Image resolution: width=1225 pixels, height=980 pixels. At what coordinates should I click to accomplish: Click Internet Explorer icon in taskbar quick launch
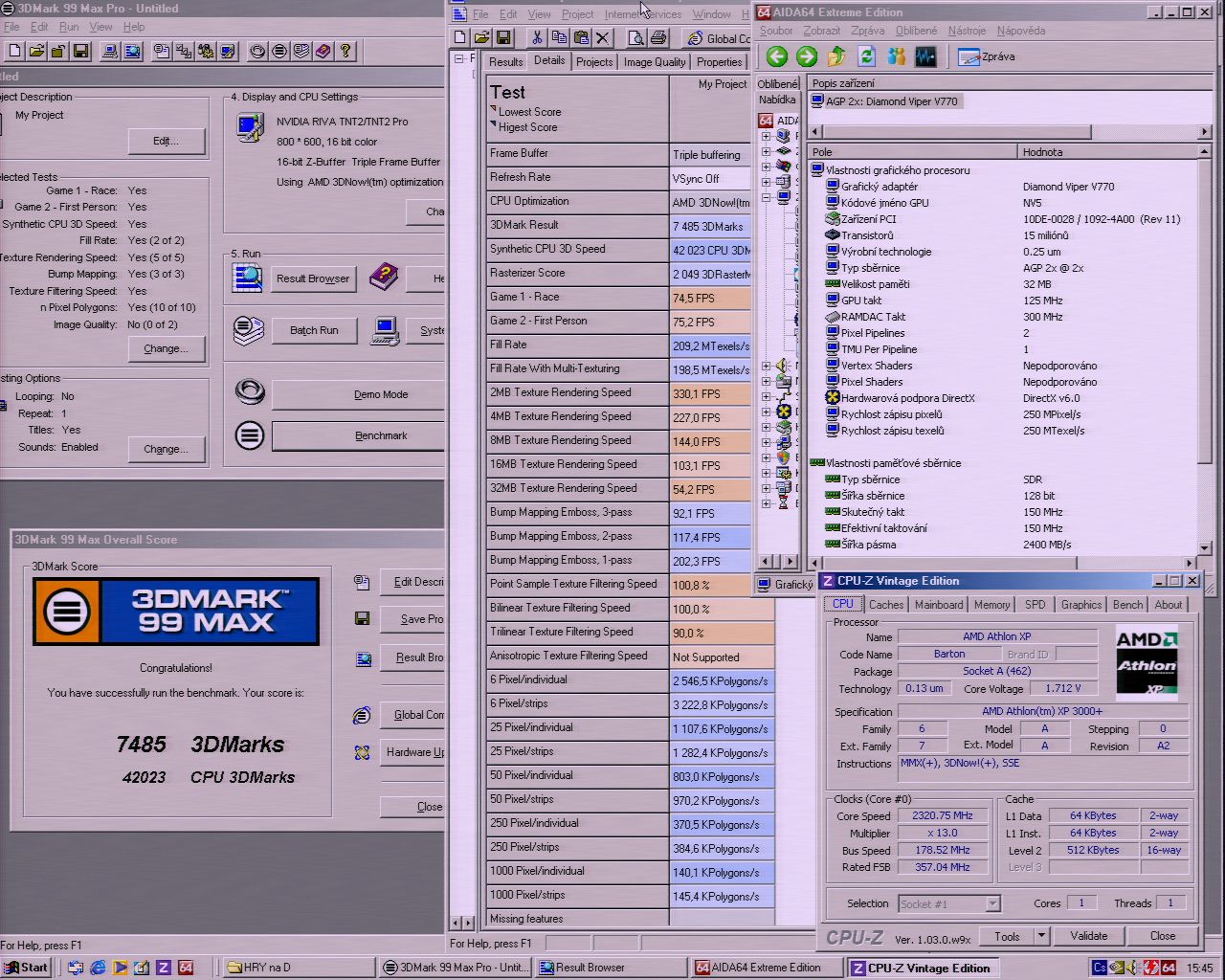98,968
